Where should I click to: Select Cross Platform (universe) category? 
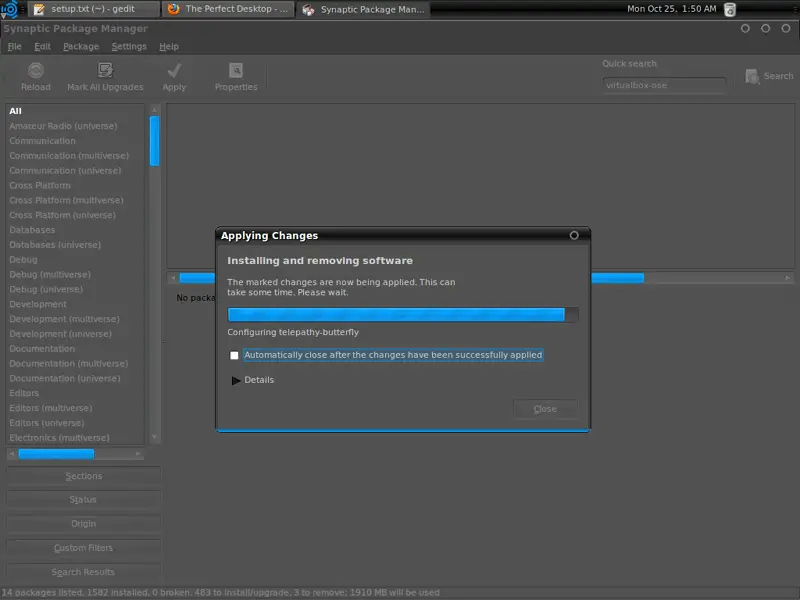point(76,215)
